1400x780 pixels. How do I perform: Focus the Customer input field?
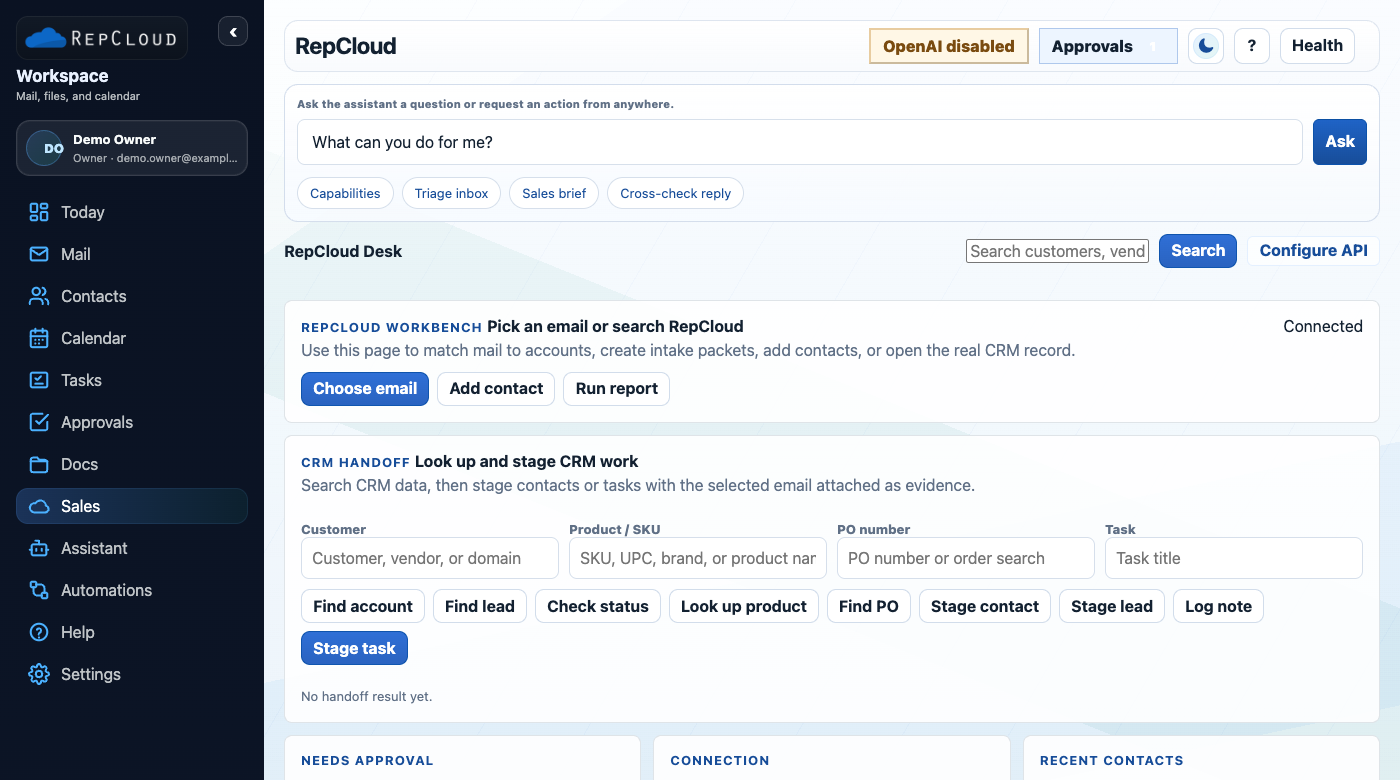click(x=430, y=558)
